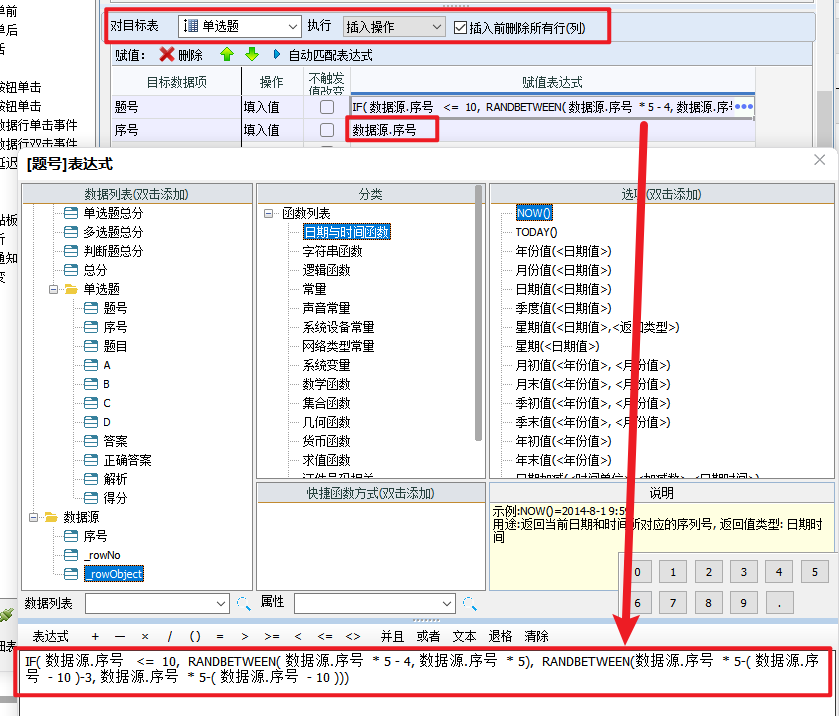
Task: Click the red X delete icon
Action: coord(167,55)
